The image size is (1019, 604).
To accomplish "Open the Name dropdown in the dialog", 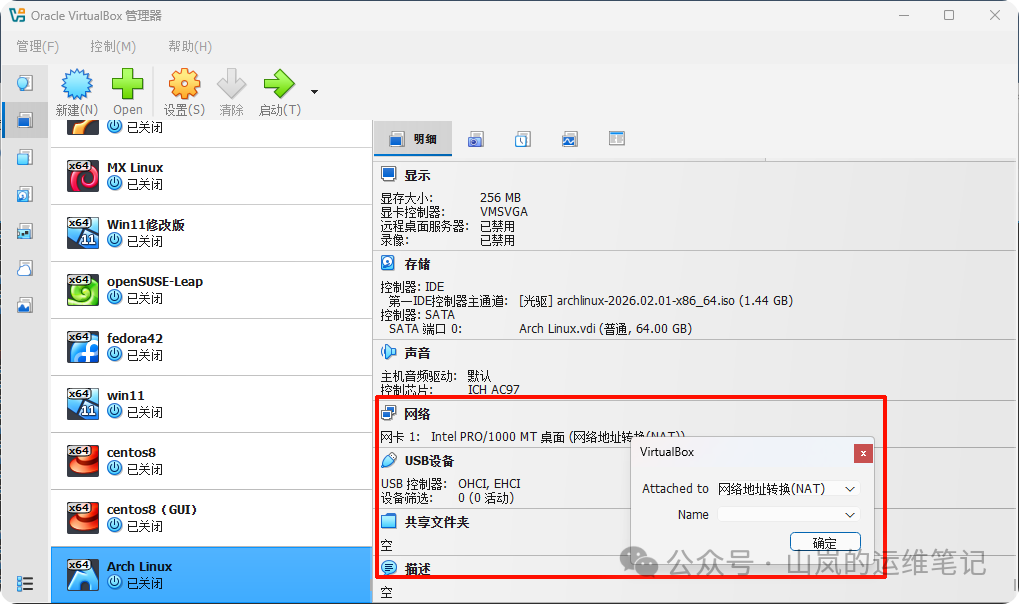I will click(x=788, y=514).
